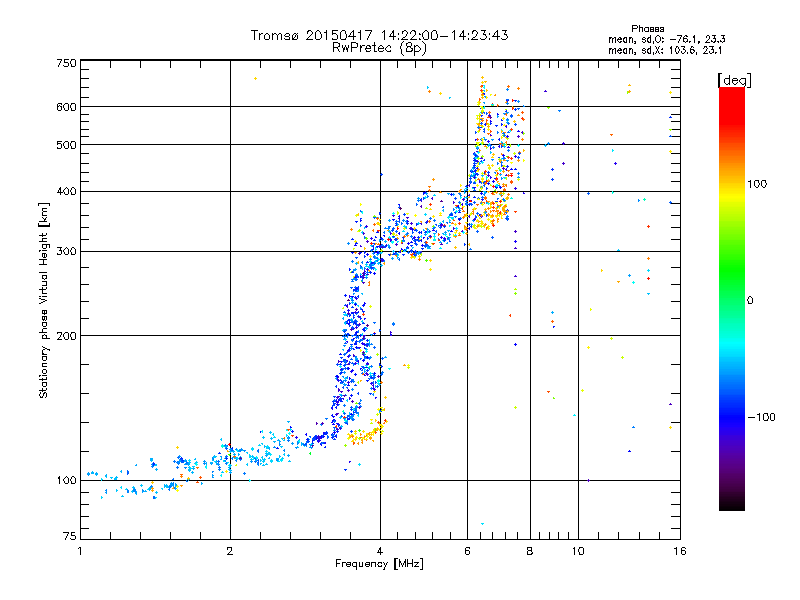Click the x-axis tick label '2'
Image resolution: width=800 pixels, height=600 pixels.
click(x=230, y=551)
